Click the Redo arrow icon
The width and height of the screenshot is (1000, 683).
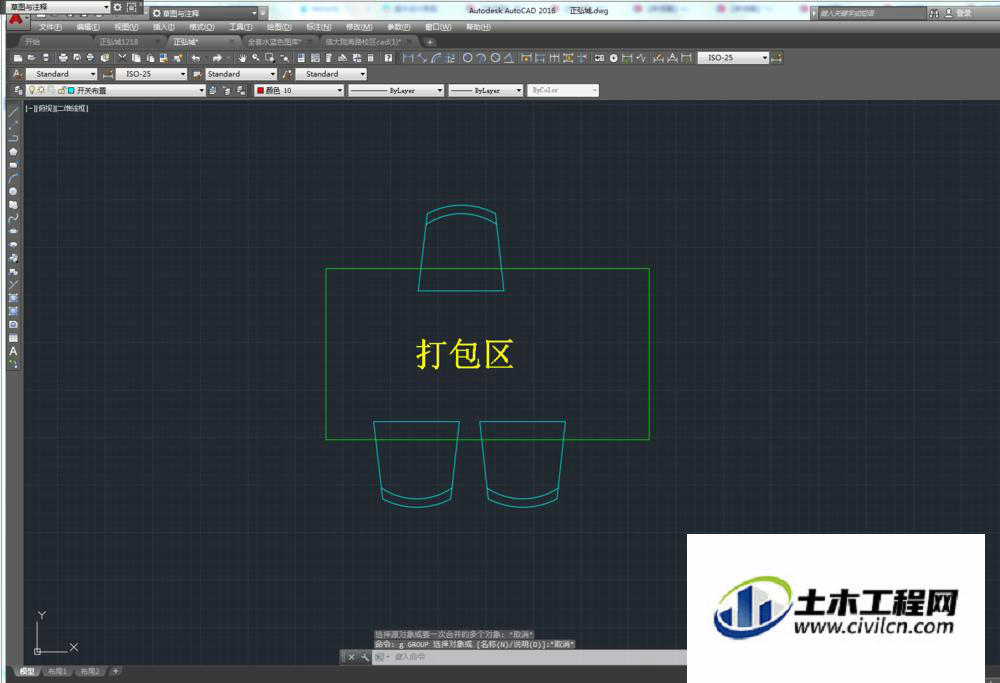point(217,58)
